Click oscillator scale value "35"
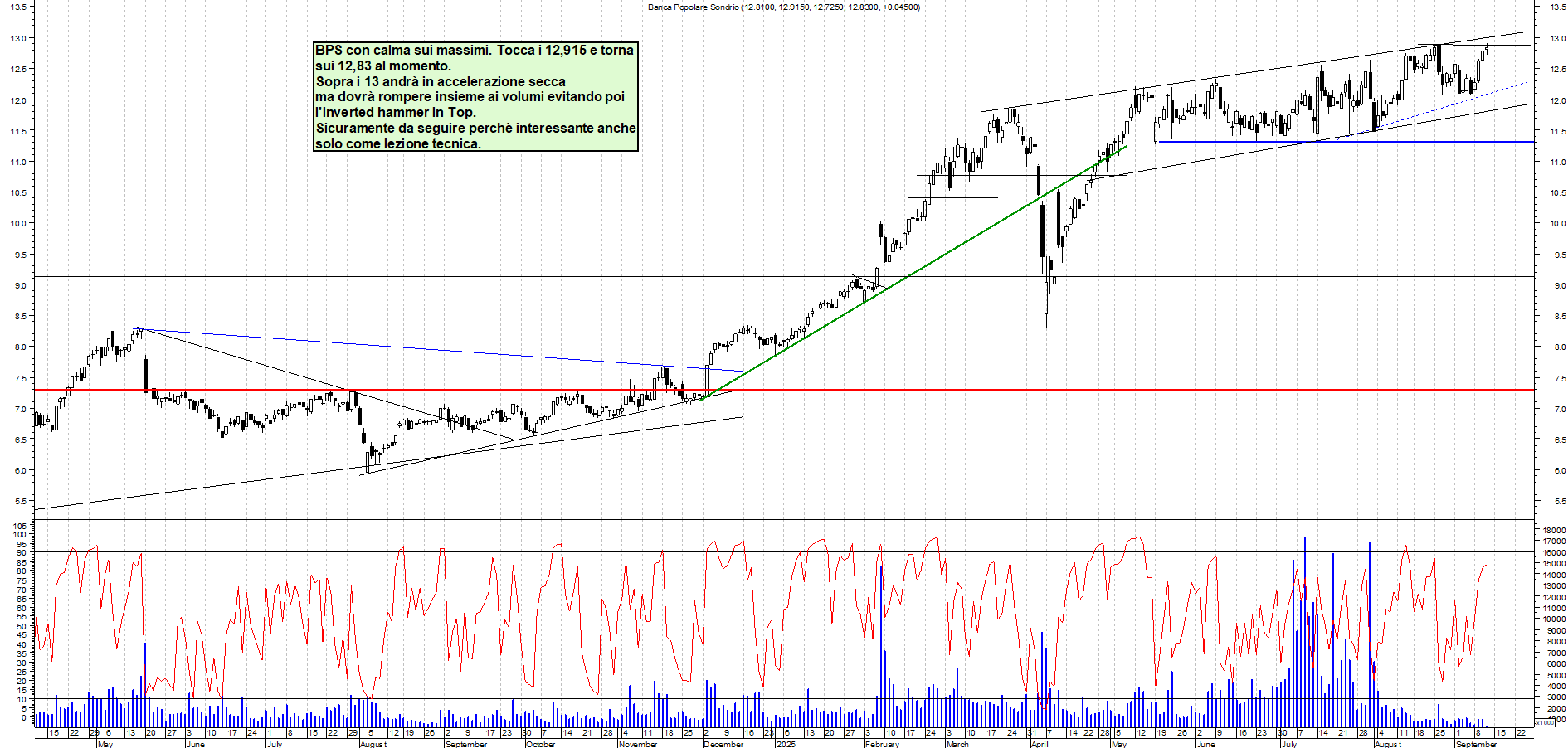 (x=22, y=653)
